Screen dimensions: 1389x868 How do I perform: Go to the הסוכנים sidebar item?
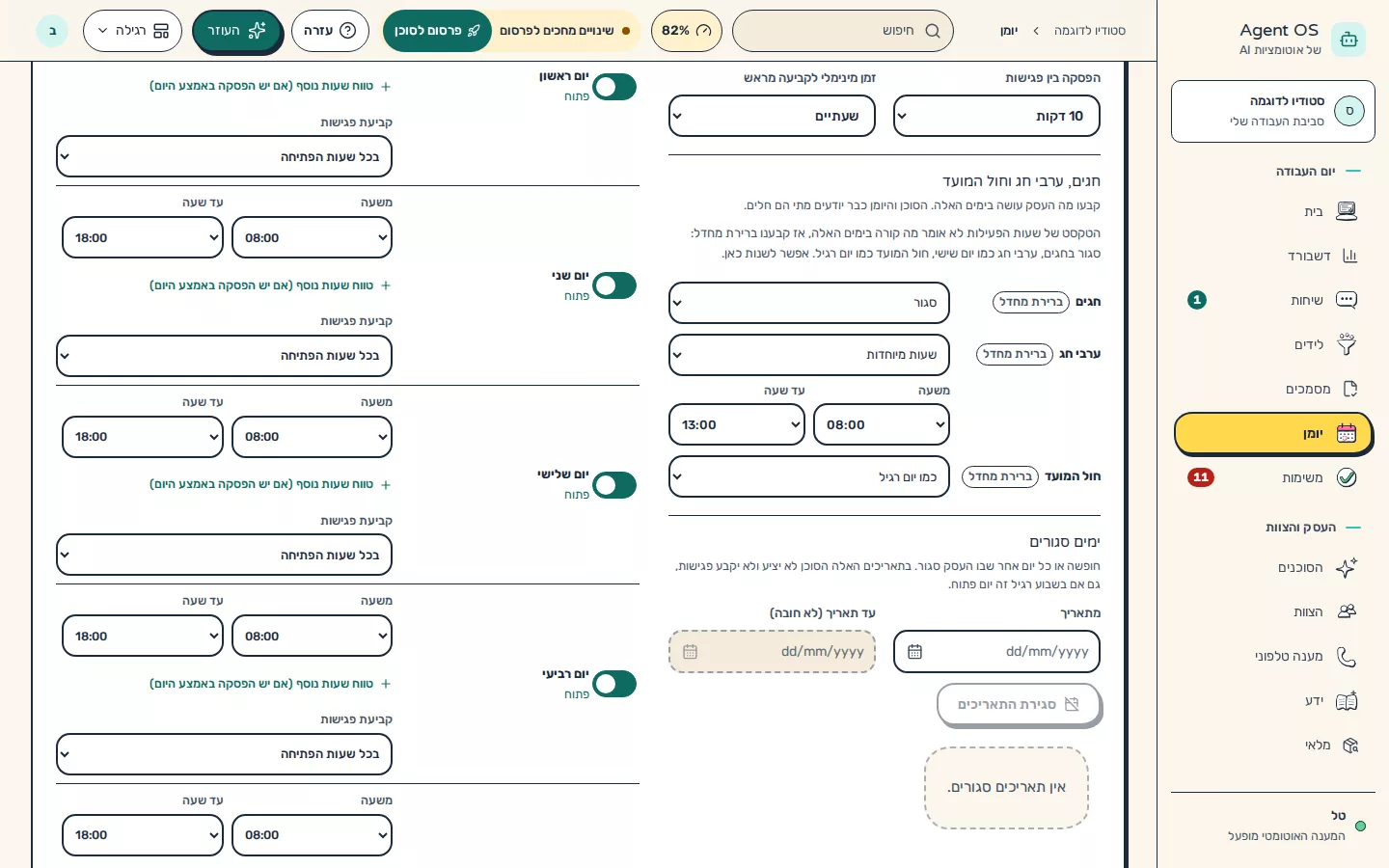pyautogui.click(x=1273, y=567)
